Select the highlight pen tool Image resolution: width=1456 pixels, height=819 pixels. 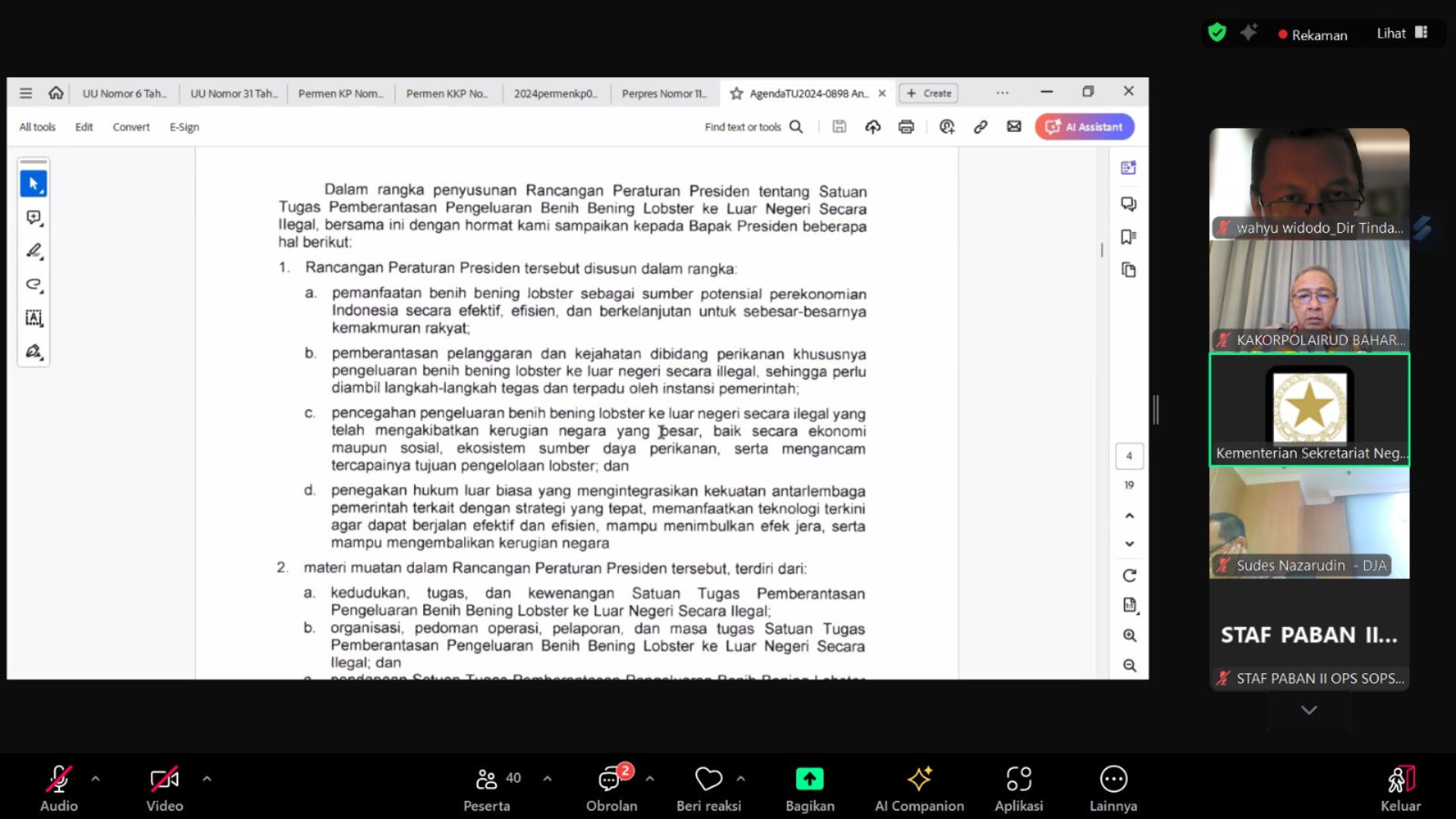[33, 251]
